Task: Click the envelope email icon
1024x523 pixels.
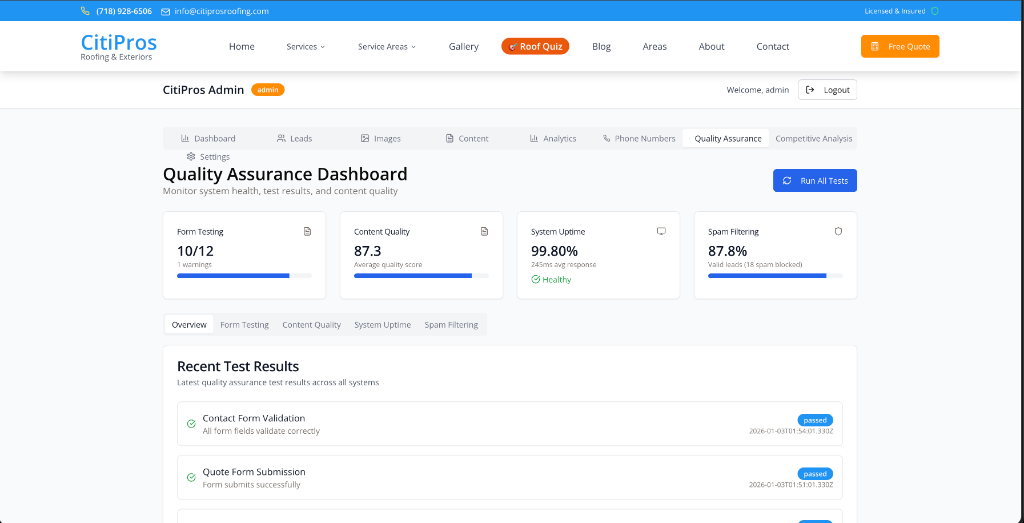Action: coord(165,12)
